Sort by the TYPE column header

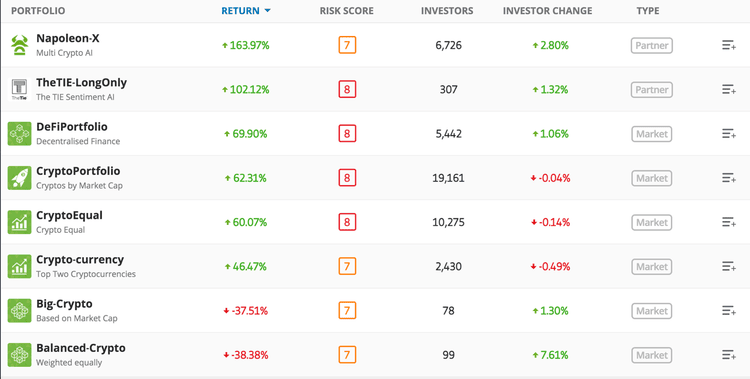pos(648,11)
